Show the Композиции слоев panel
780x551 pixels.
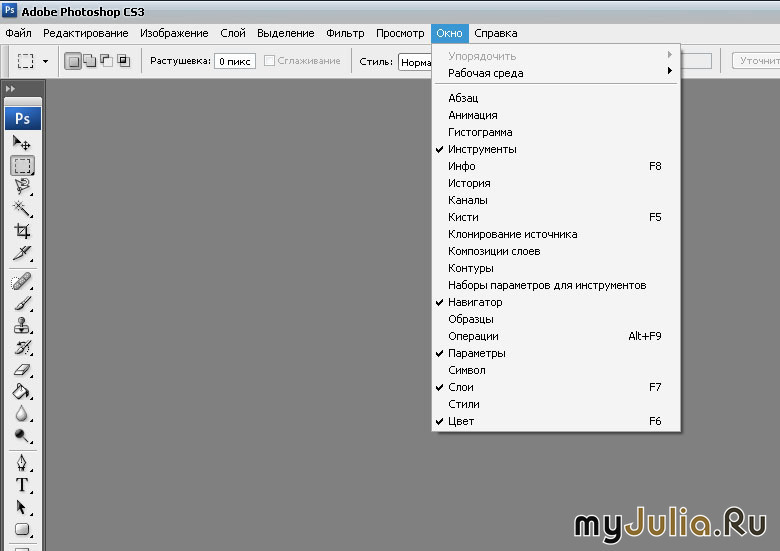(x=556, y=251)
